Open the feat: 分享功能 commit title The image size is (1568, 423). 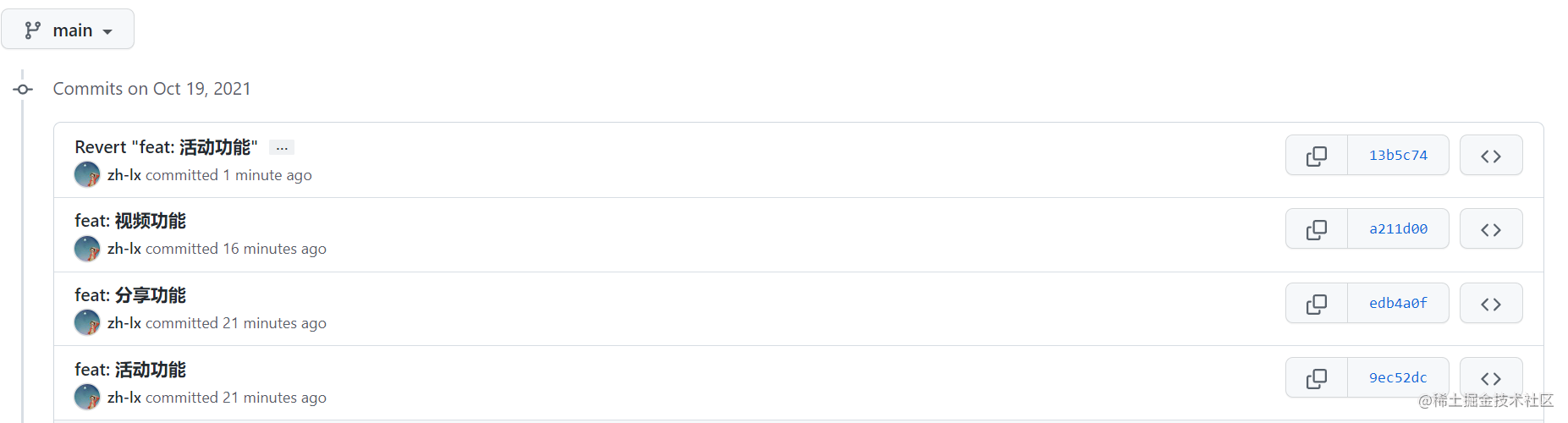click(x=130, y=295)
